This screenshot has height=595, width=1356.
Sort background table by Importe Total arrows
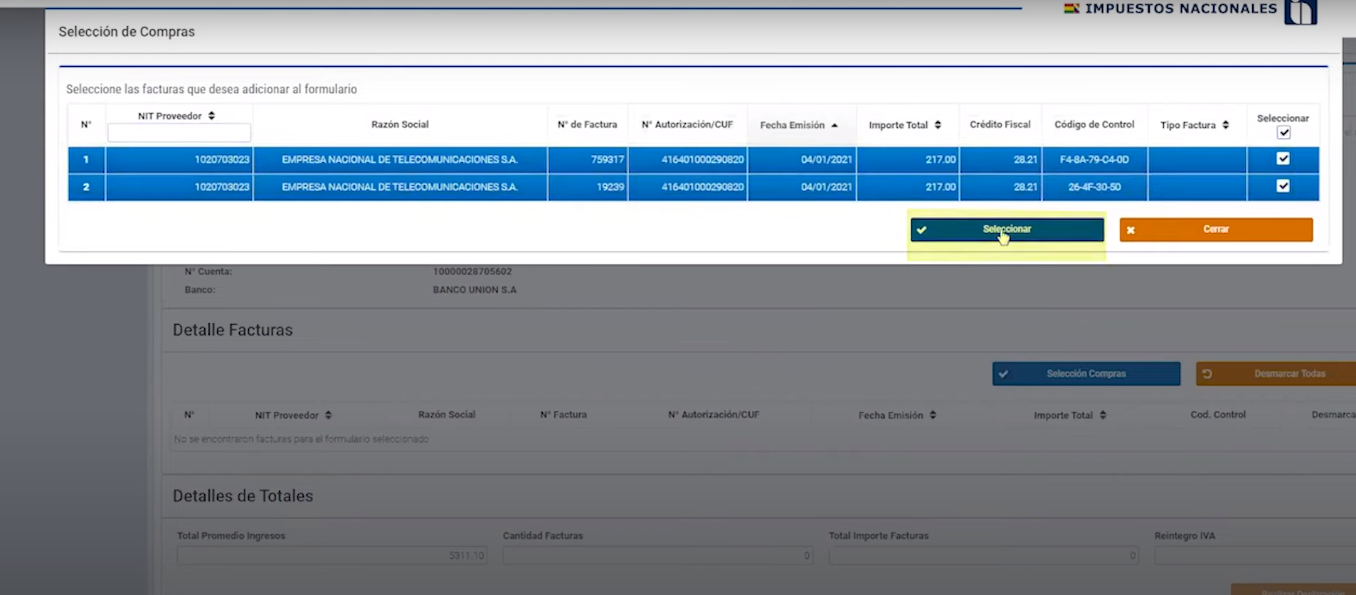(x=1102, y=415)
